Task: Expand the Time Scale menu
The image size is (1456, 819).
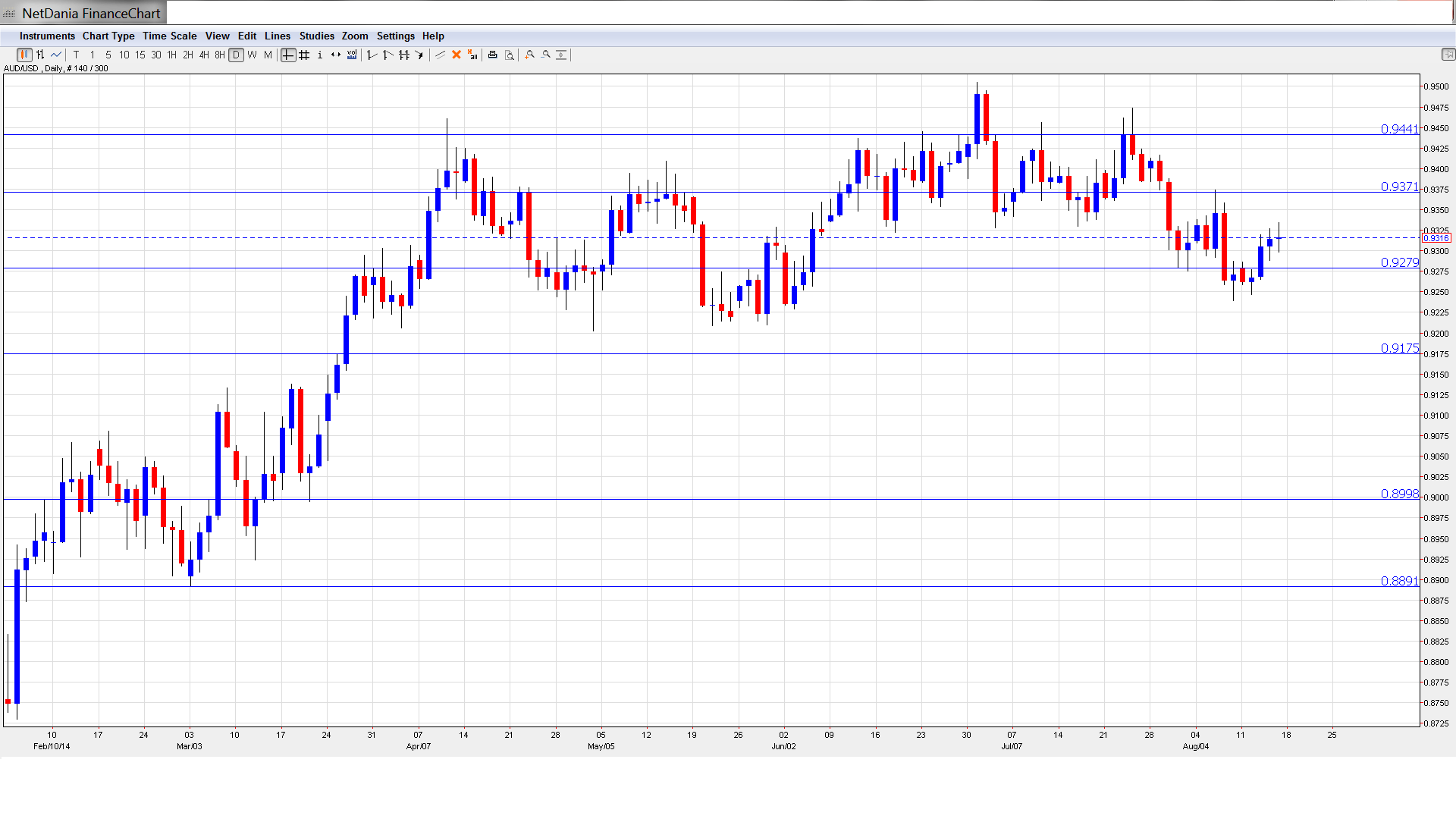Action: click(x=169, y=36)
